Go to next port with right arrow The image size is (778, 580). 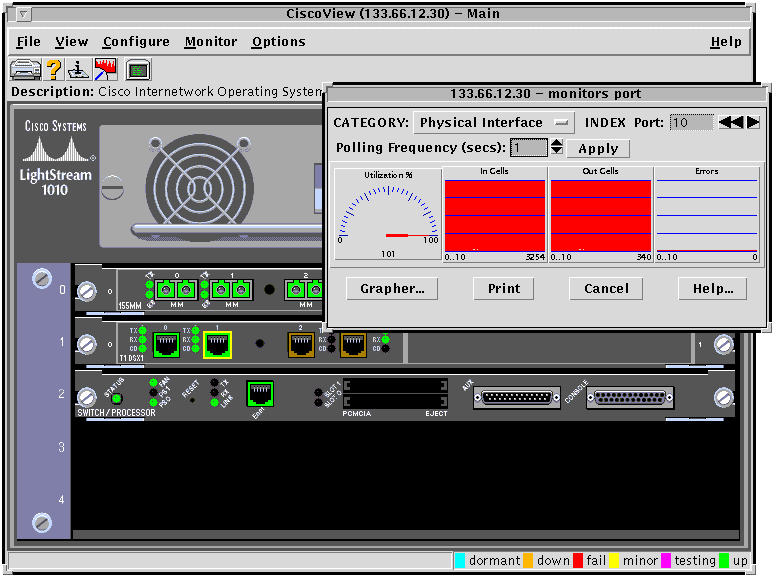(753, 122)
